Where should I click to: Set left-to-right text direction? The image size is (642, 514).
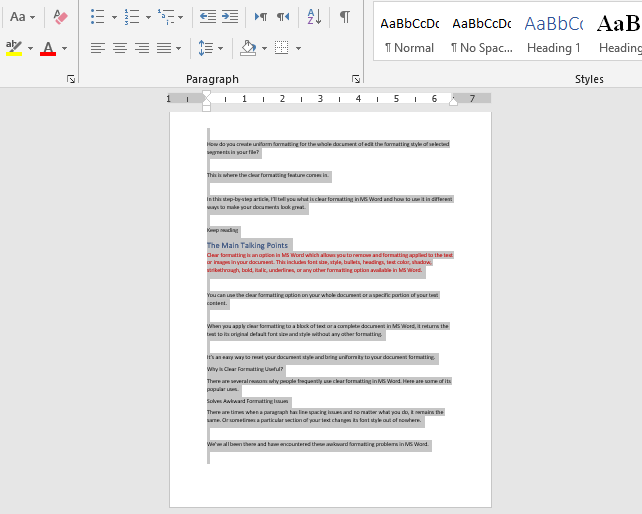point(261,17)
